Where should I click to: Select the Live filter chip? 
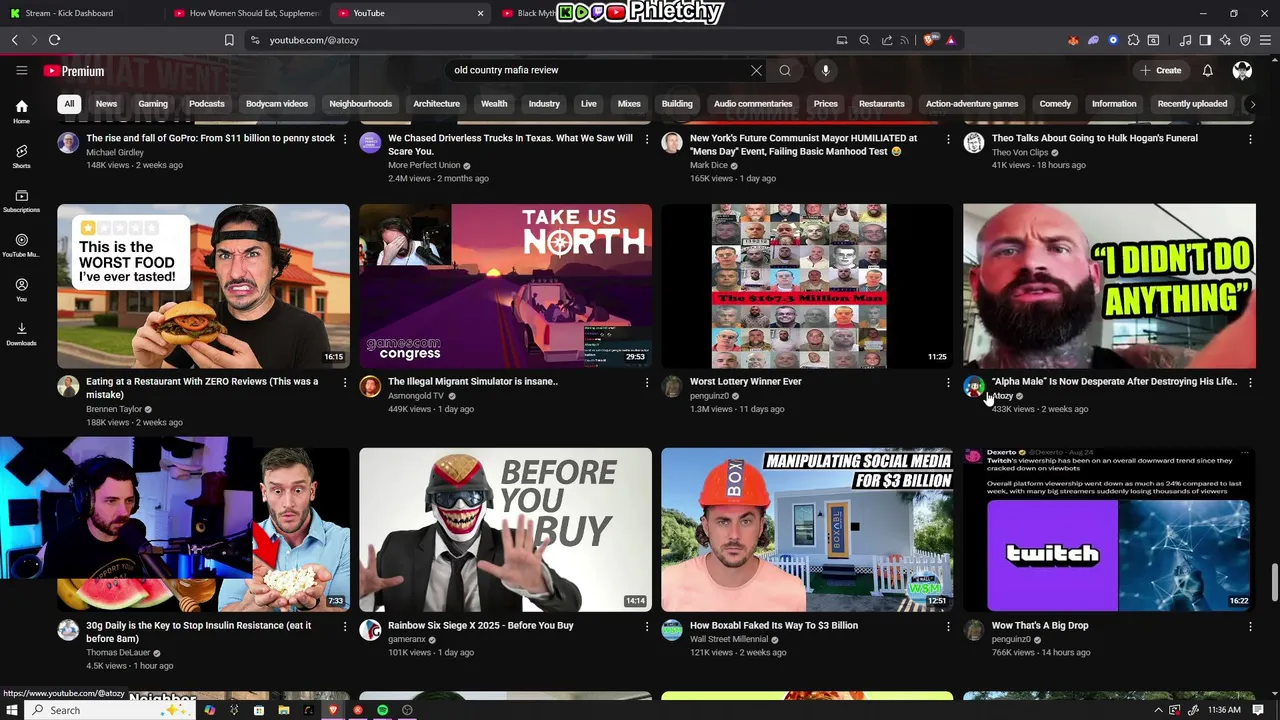pos(589,104)
